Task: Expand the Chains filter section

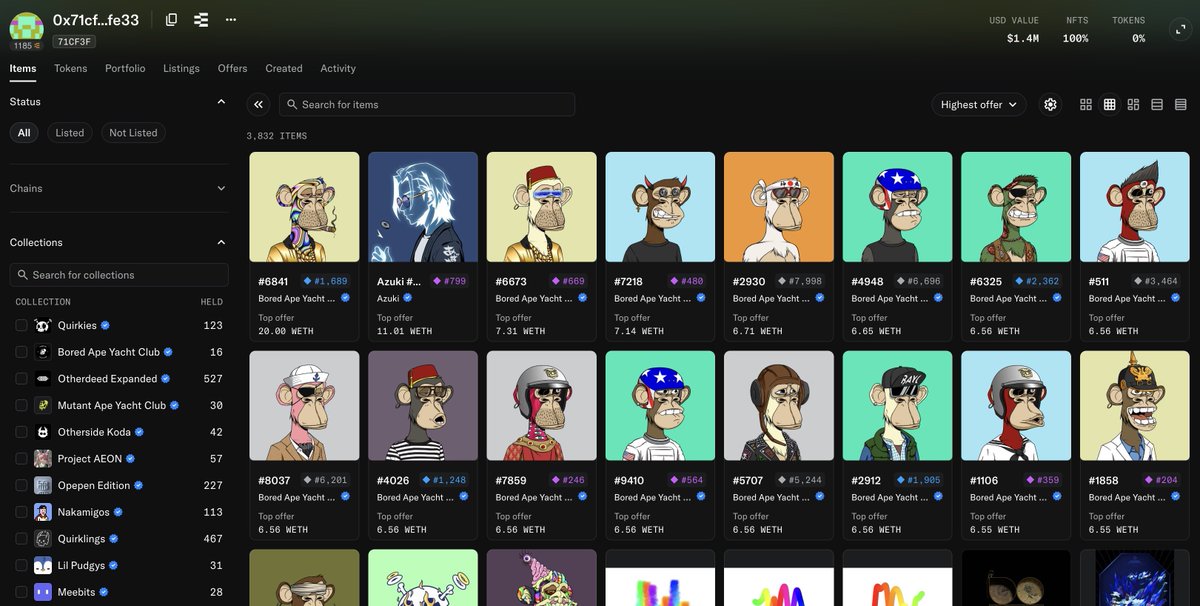Action: click(x=221, y=188)
